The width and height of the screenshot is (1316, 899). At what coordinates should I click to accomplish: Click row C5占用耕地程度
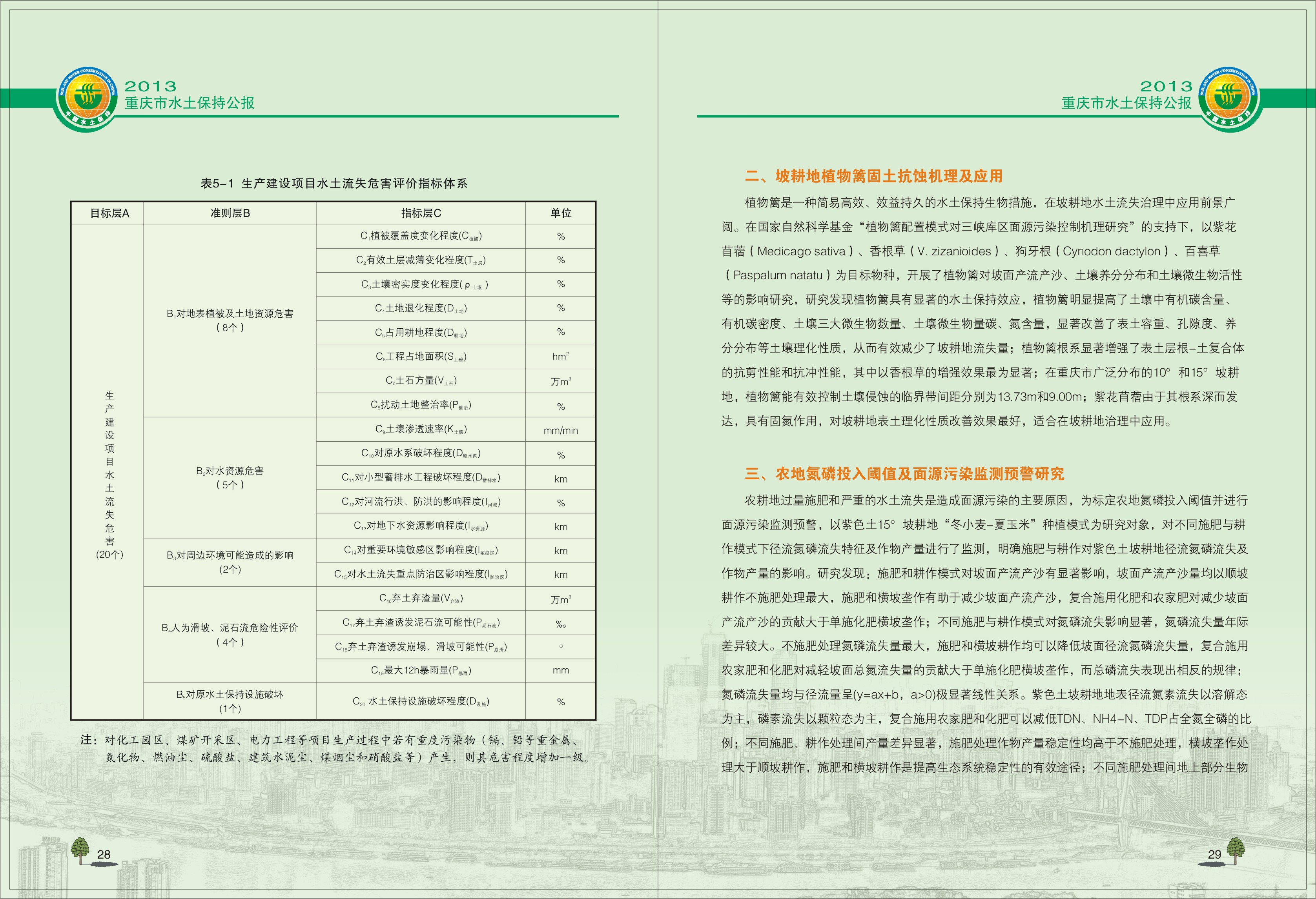(421, 333)
